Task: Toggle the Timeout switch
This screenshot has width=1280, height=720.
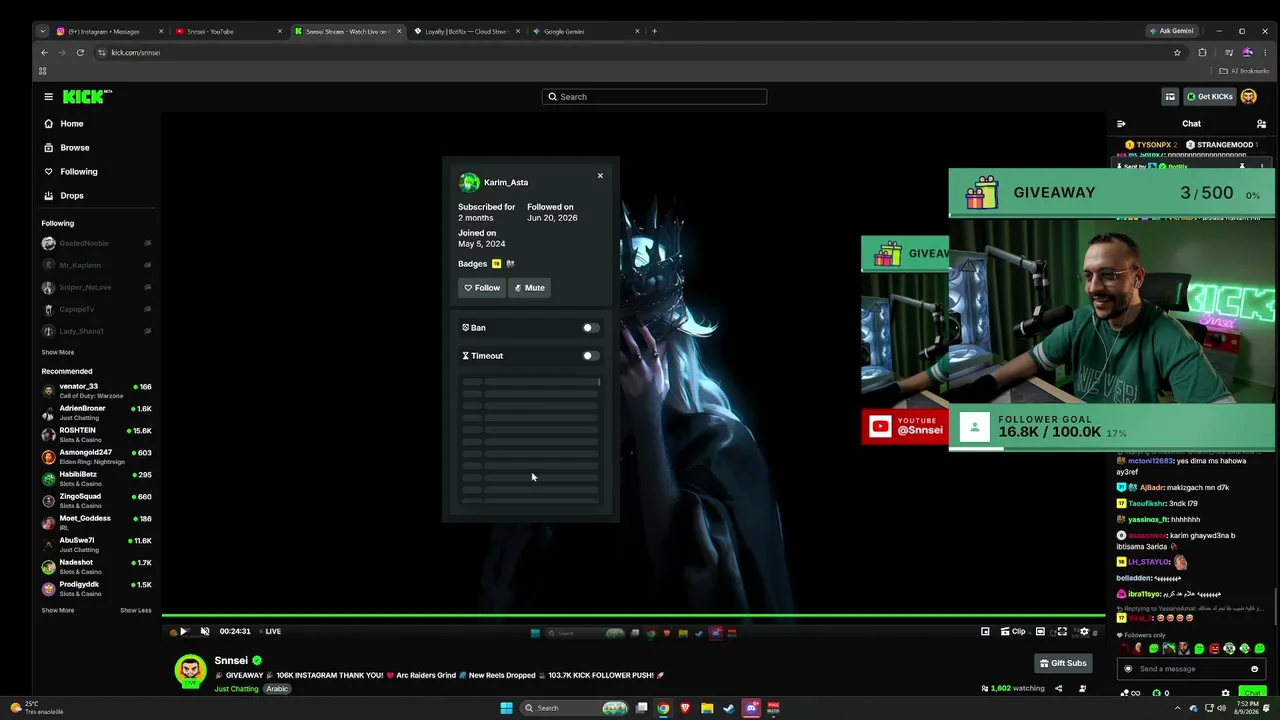Action: coord(590,356)
